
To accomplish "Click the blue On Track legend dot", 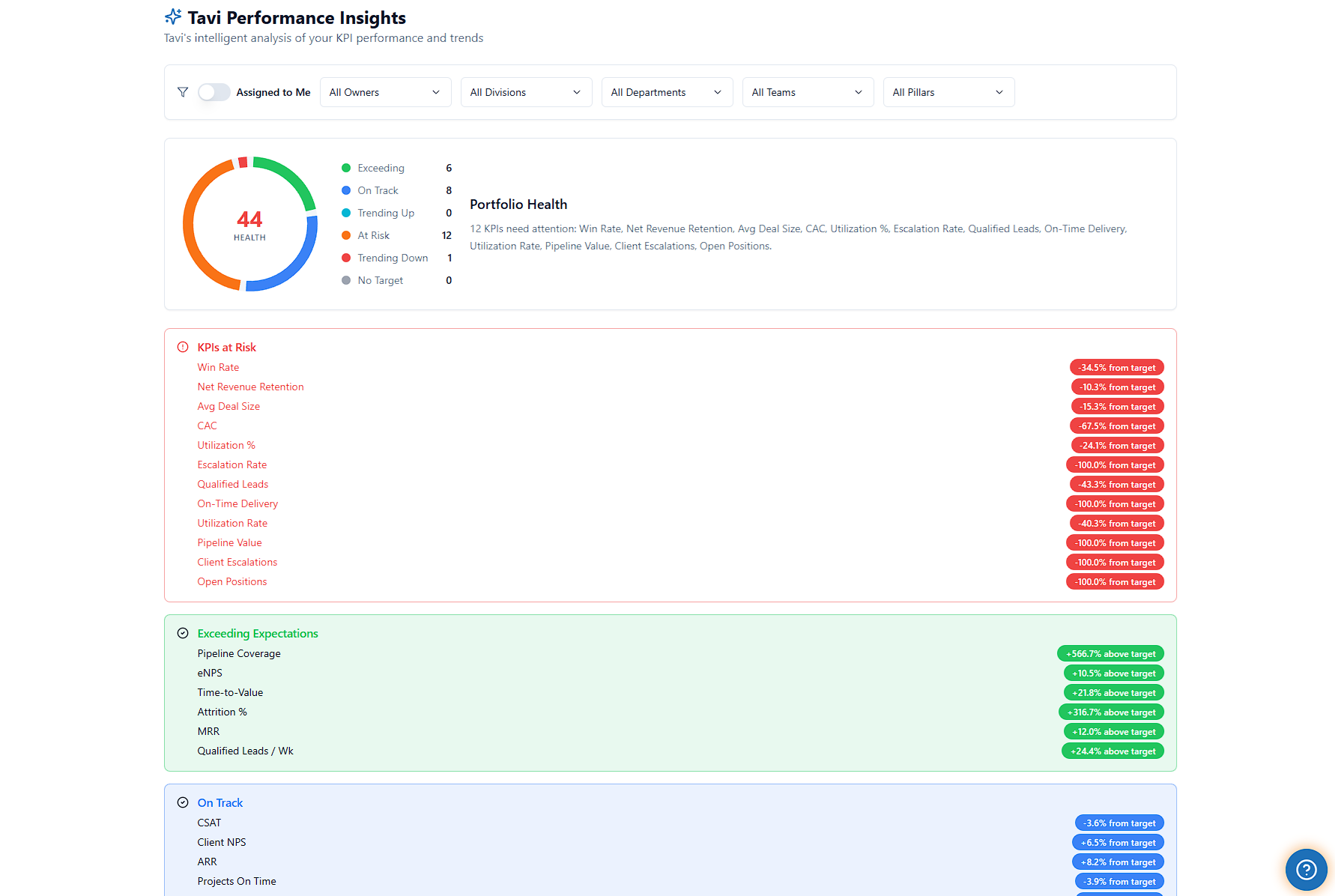I will click(x=346, y=190).
